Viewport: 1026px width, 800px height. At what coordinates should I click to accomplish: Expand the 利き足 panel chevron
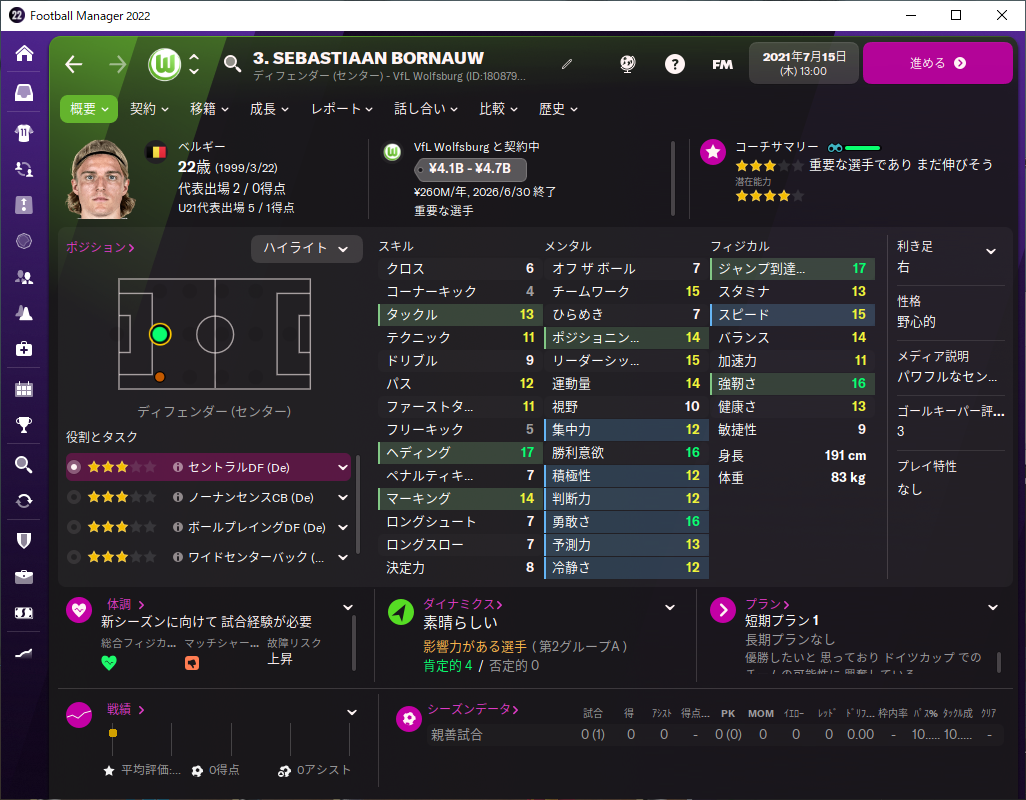pyautogui.click(x=991, y=251)
